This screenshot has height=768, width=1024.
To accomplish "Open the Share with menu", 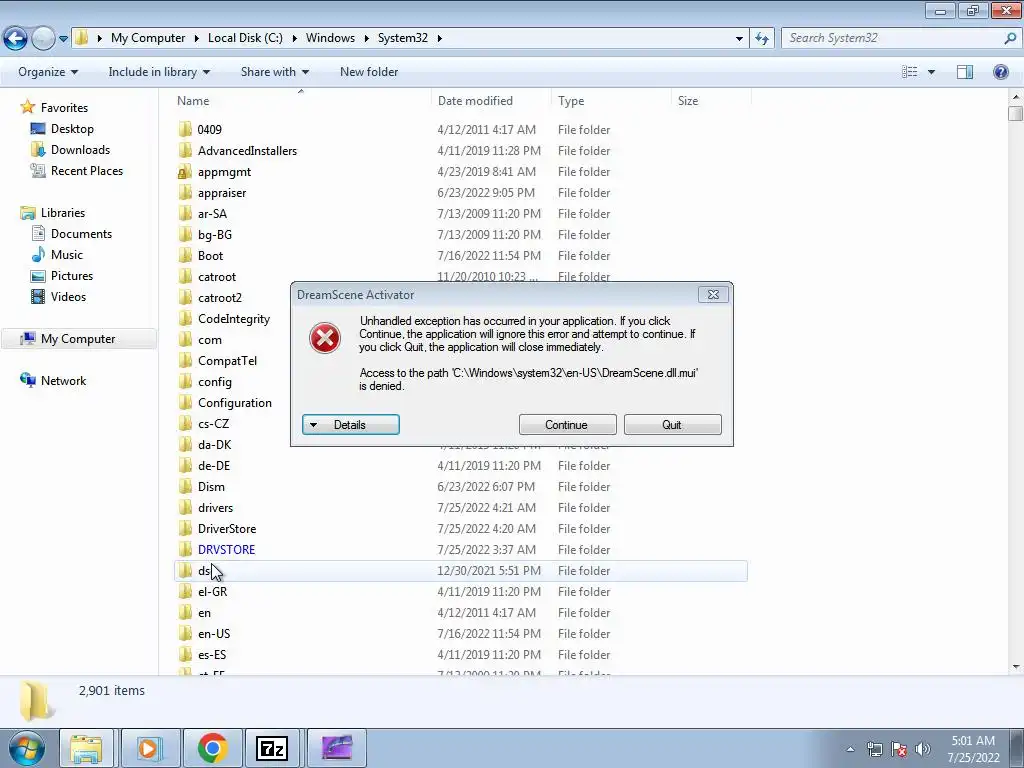I will click(274, 72).
